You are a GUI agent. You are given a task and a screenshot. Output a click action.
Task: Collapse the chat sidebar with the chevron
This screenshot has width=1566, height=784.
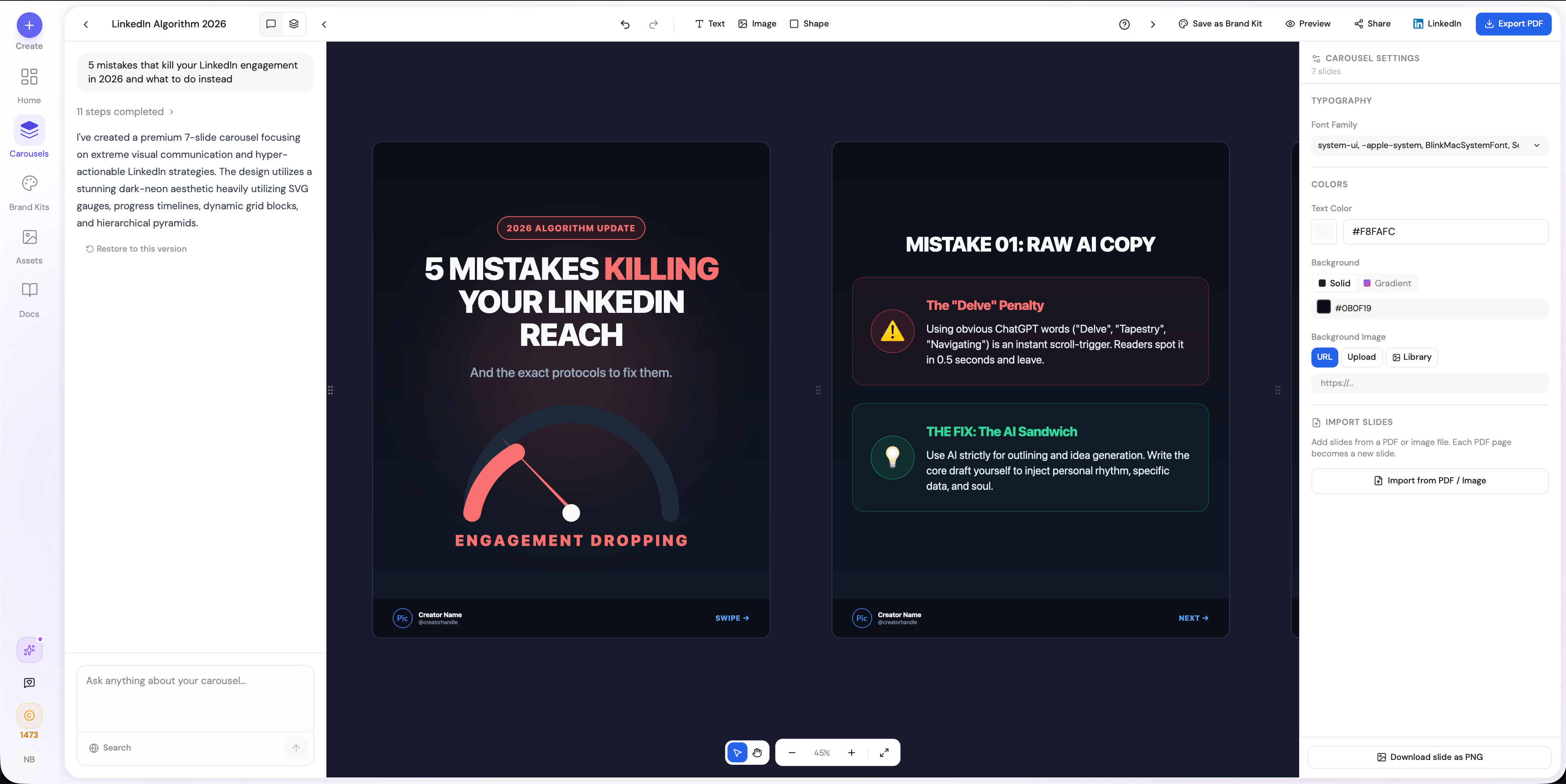click(324, 24)
